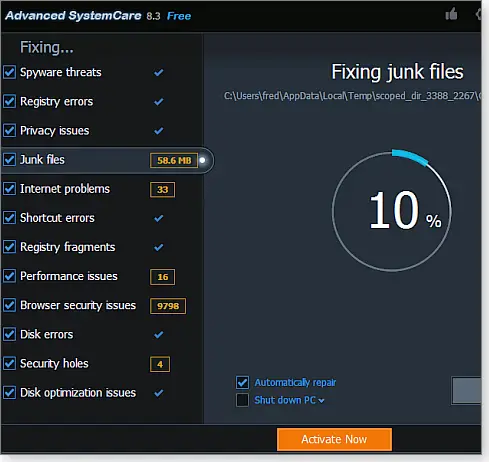Toggle the Privacy issues checkbox

(9, 130)
